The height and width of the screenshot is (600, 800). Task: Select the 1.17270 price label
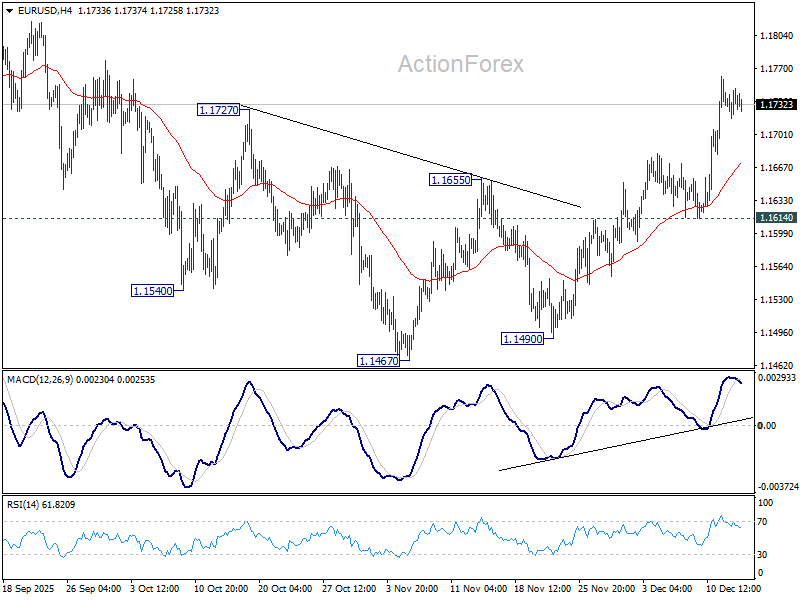coord(219,110)
